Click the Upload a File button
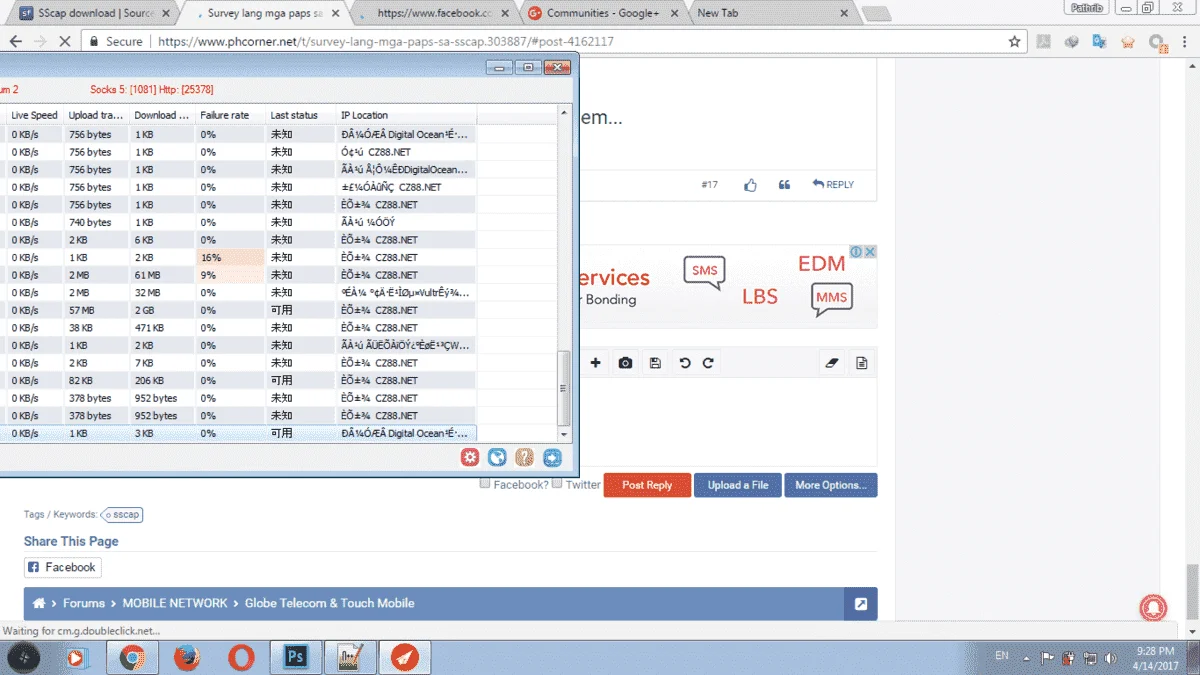The image size is (1200, 675). tap(738, 485)
